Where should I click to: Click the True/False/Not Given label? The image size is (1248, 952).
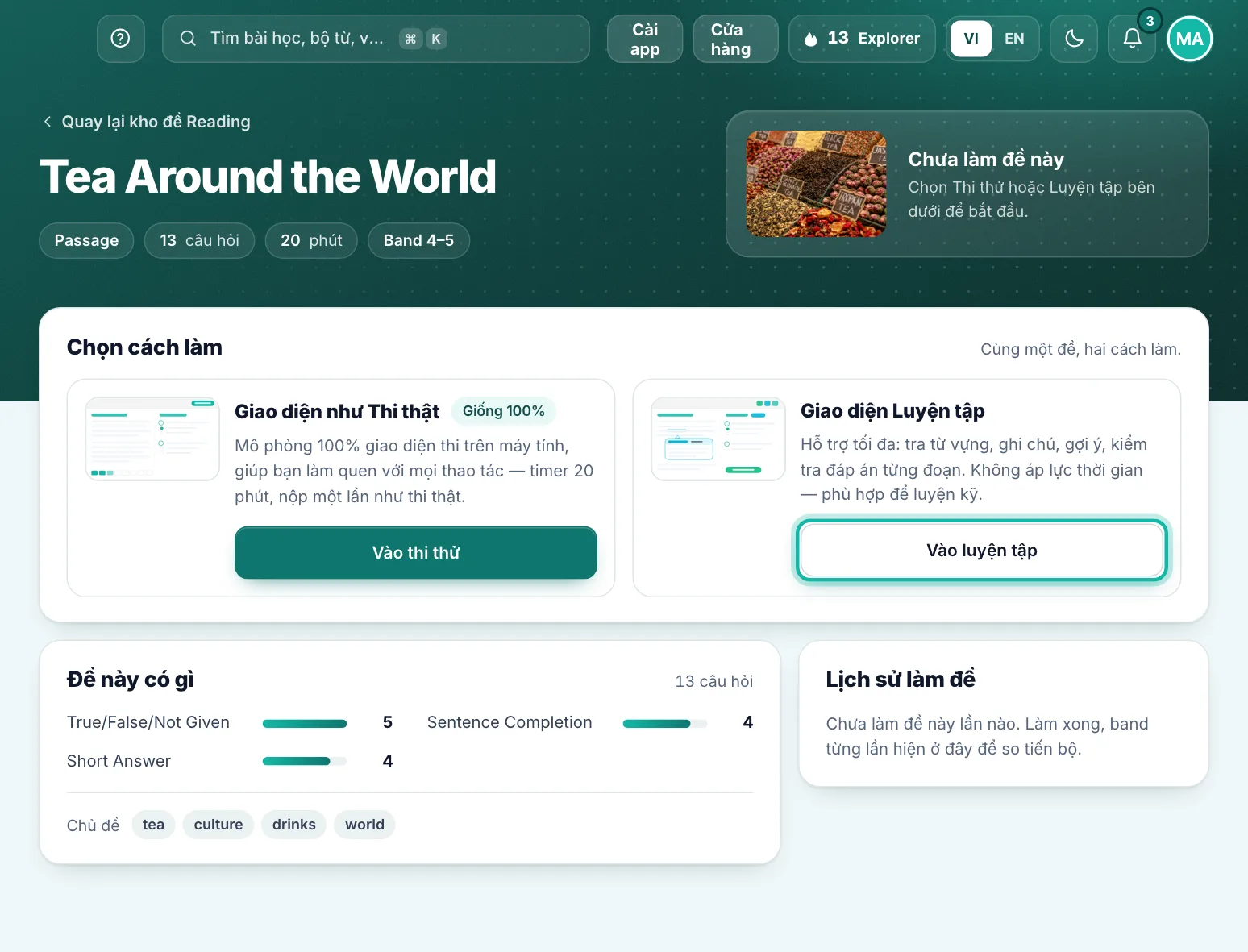pos(148,722)
